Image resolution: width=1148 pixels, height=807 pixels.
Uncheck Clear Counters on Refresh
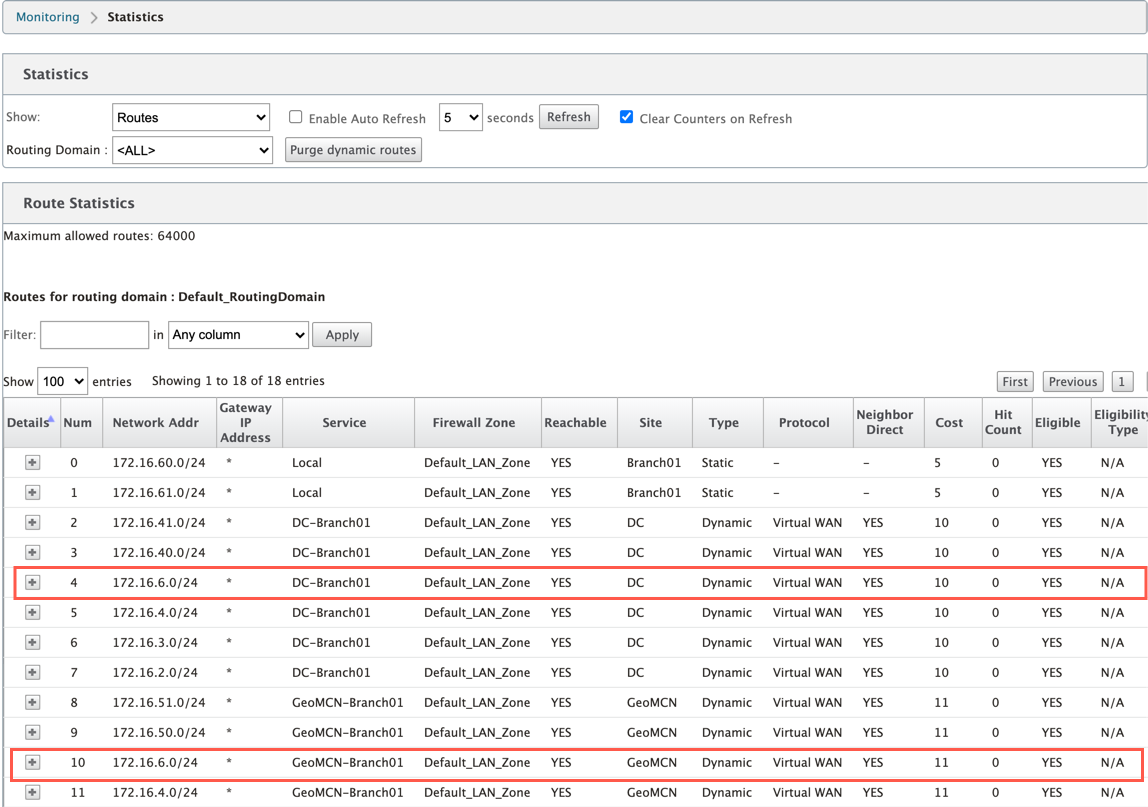[626, 117]
